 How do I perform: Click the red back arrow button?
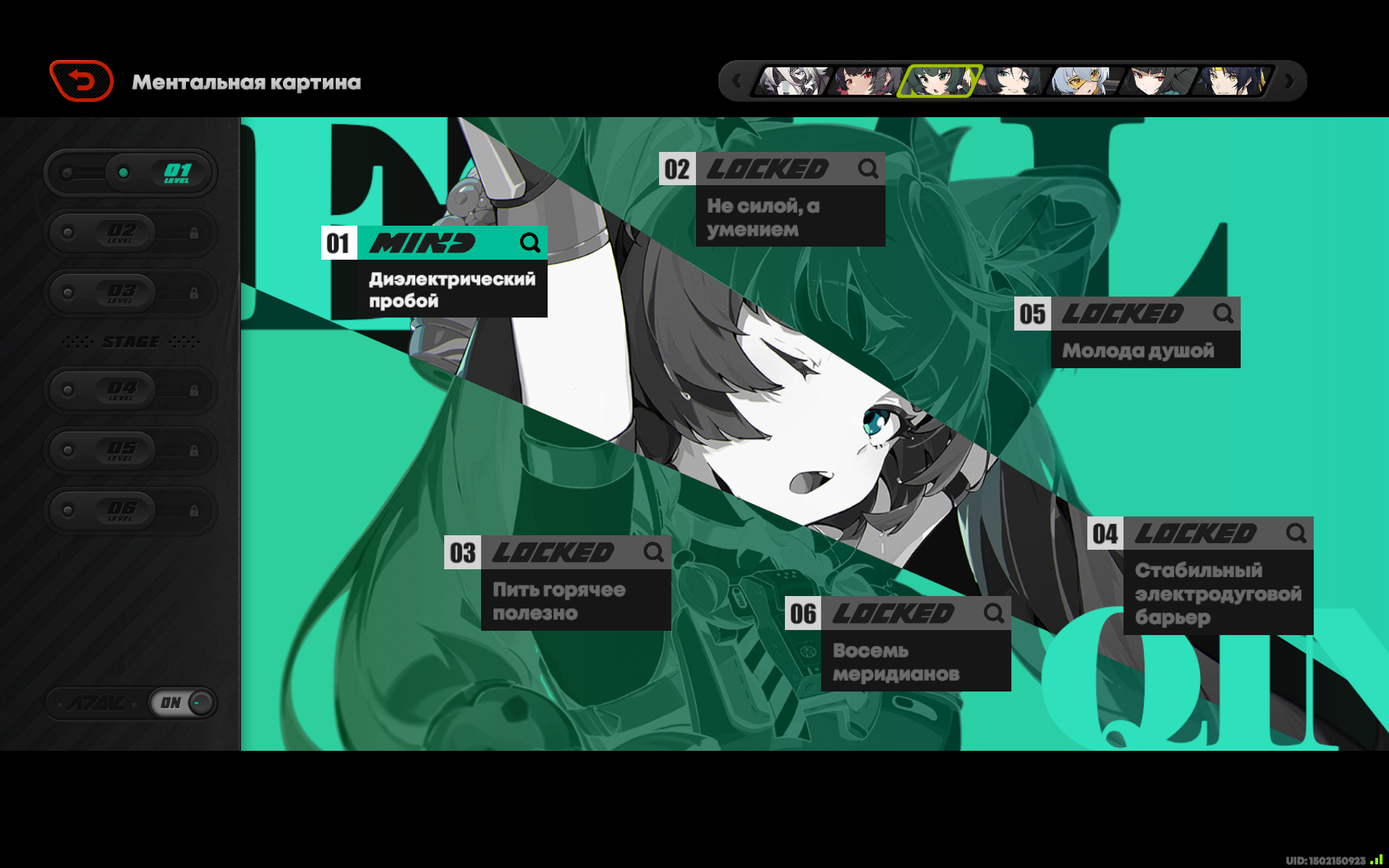[81, 81]
